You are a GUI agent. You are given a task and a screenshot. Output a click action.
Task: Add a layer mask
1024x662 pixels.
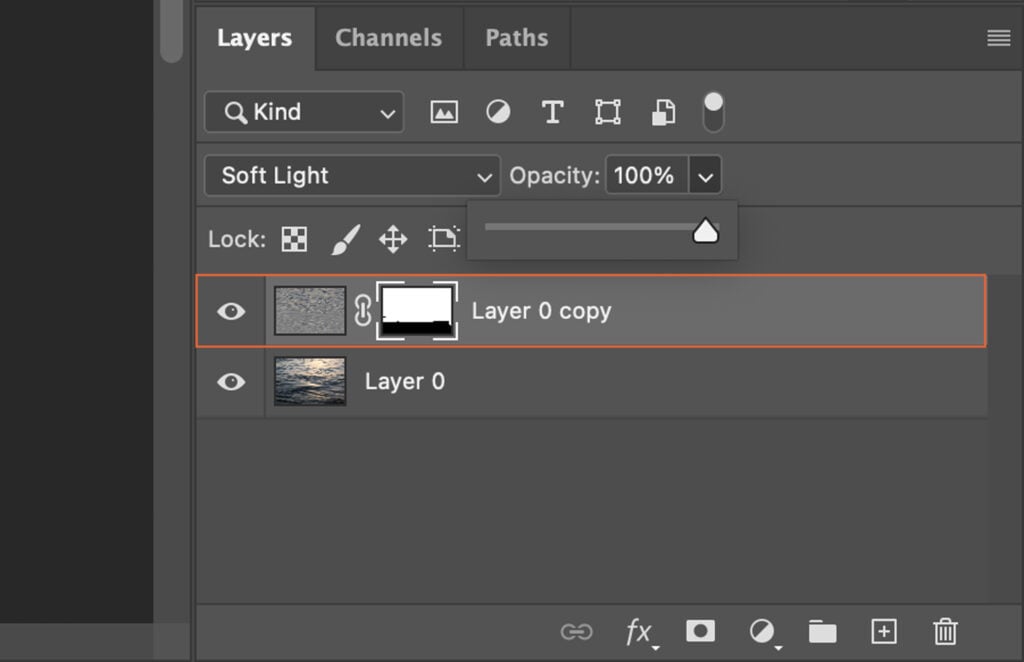click(x=699, y=631)
